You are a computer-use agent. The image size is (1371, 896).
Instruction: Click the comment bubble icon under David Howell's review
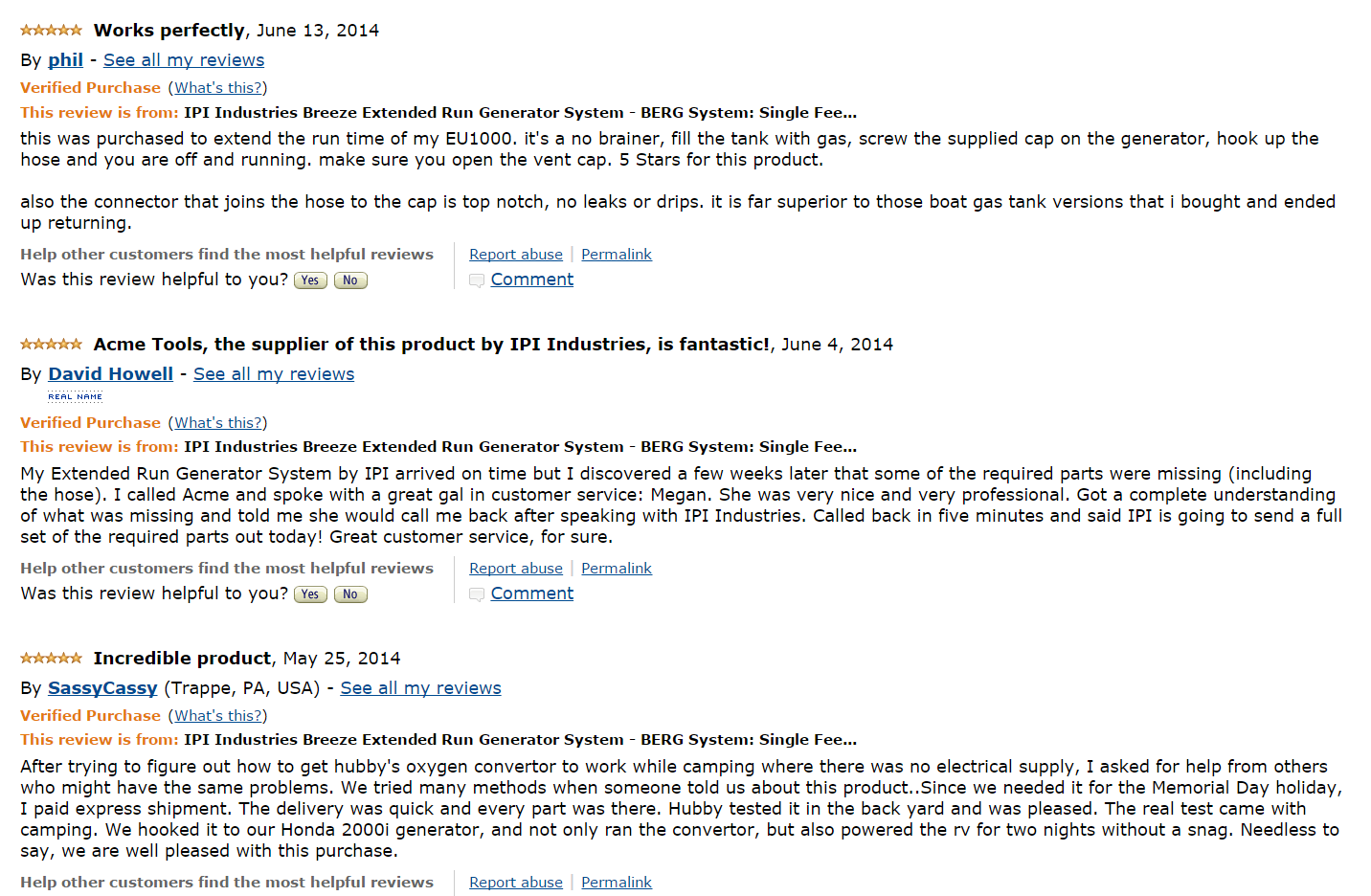476,594
